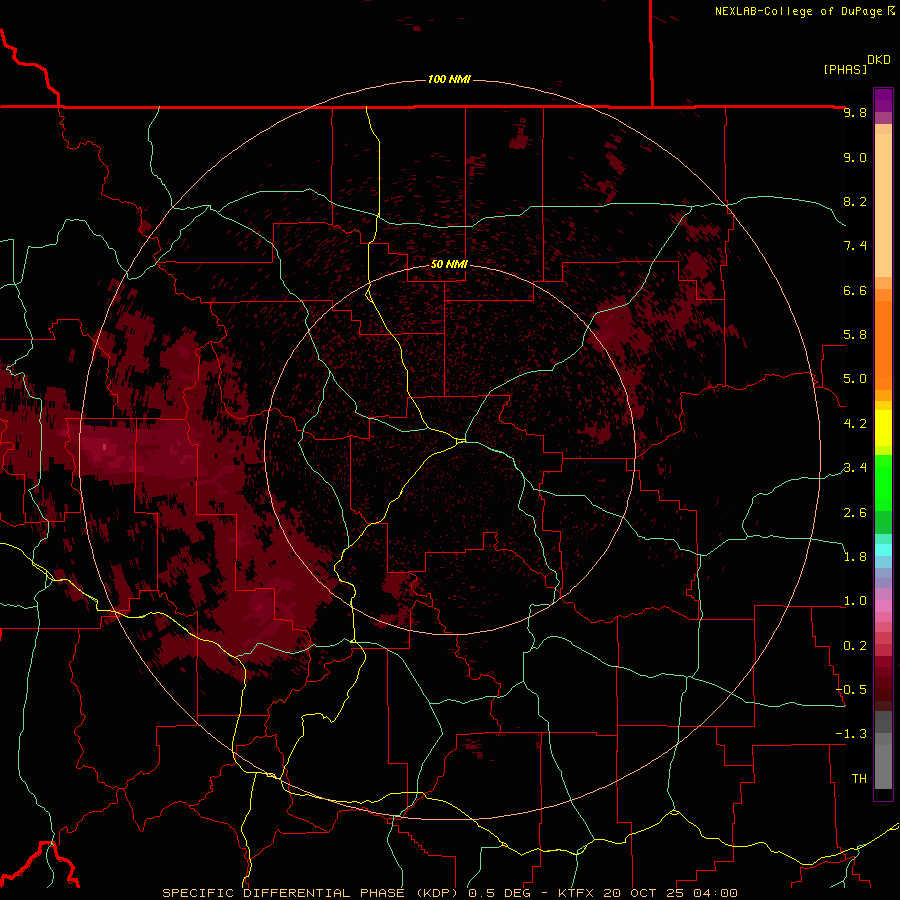The width and height of the screenshot is (900, 900).
Task: Click the 5.0 scale value
Action: coord(855,379)
